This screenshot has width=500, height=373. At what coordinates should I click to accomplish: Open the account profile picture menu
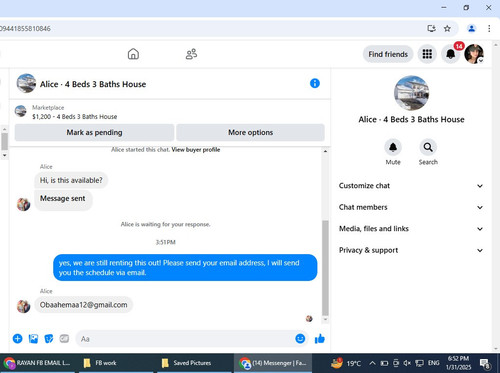pos(474,54)
